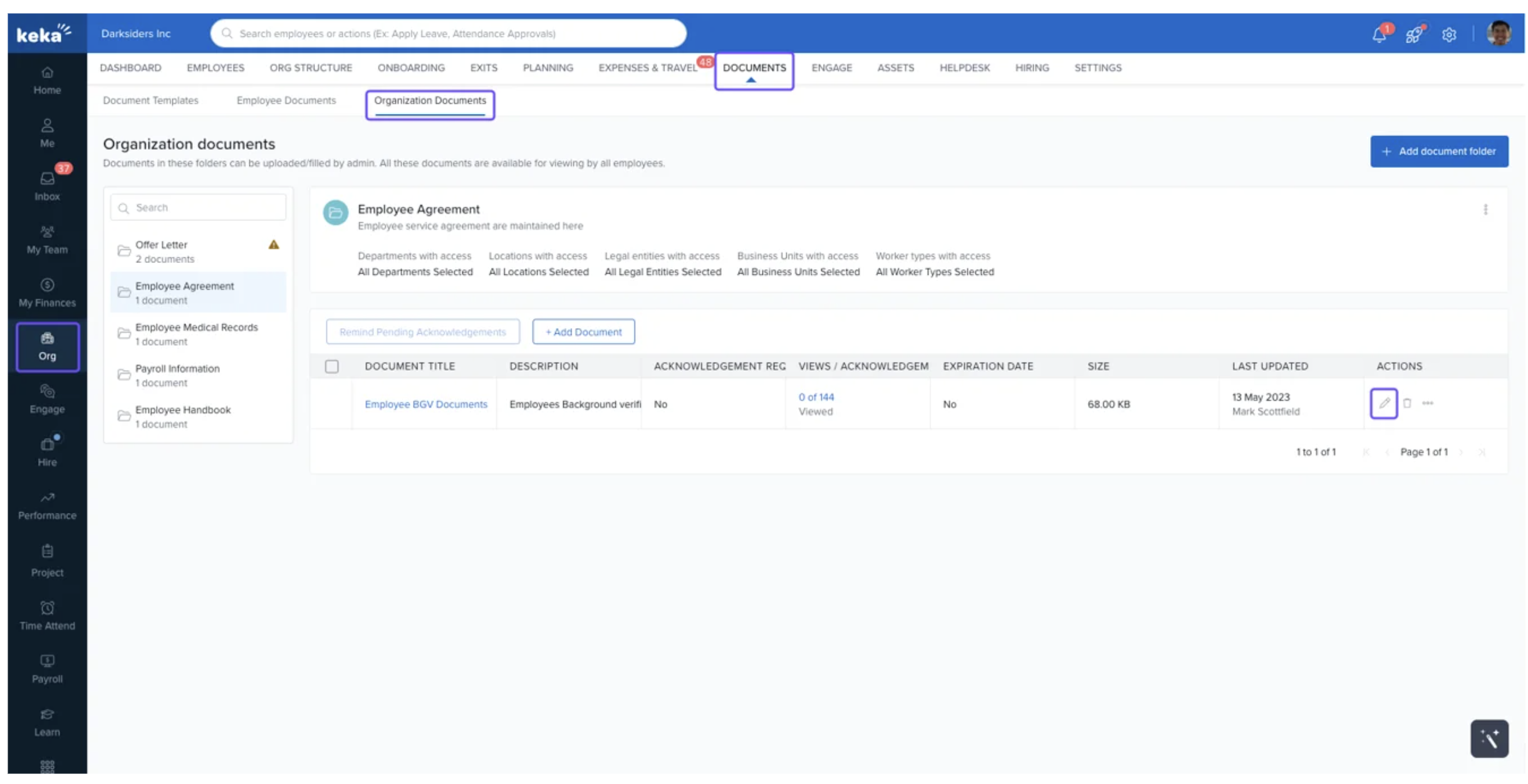The height and width of the screenshot is (784, 1528).
Task: Open the Employee Agreement folder three-dot menu
Action: [x=1485, y=210]
